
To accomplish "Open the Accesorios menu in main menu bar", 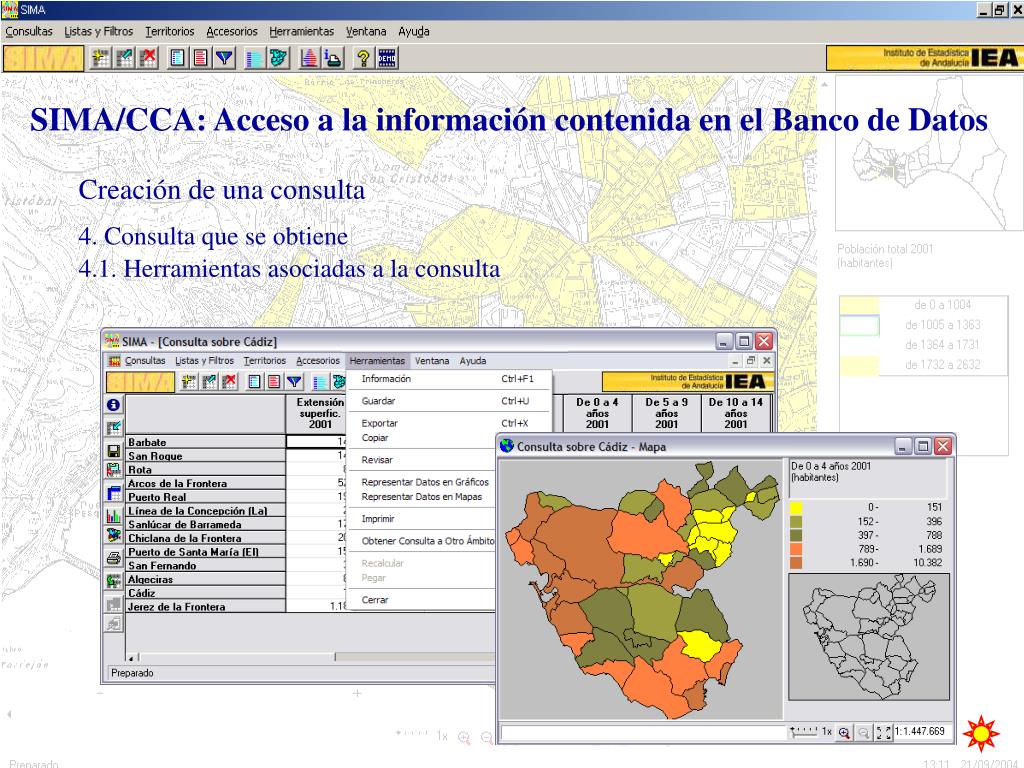I will click(232, 31).
